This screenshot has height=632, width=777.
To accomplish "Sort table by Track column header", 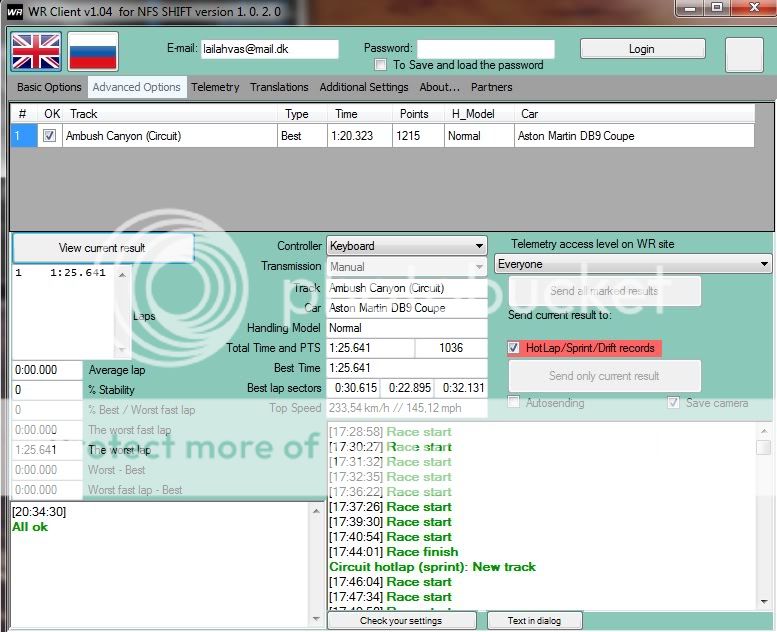I will click(169, 114).
